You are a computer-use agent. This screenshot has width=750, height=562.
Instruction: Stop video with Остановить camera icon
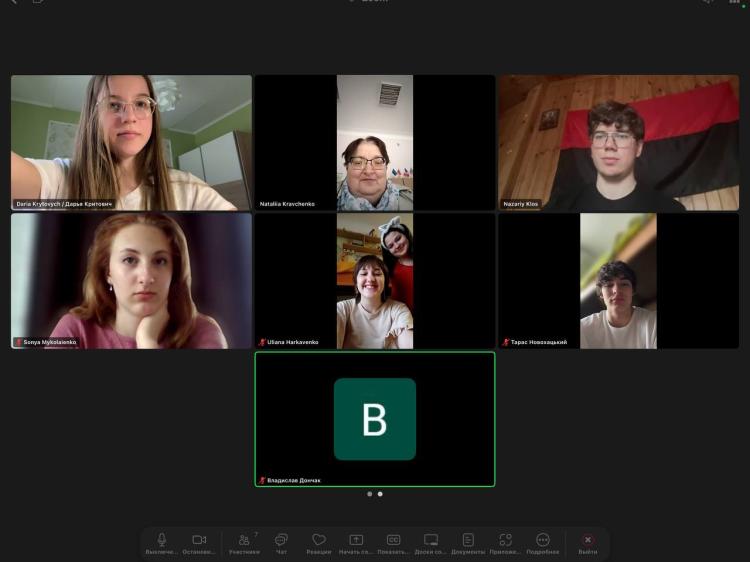(199, 543)
